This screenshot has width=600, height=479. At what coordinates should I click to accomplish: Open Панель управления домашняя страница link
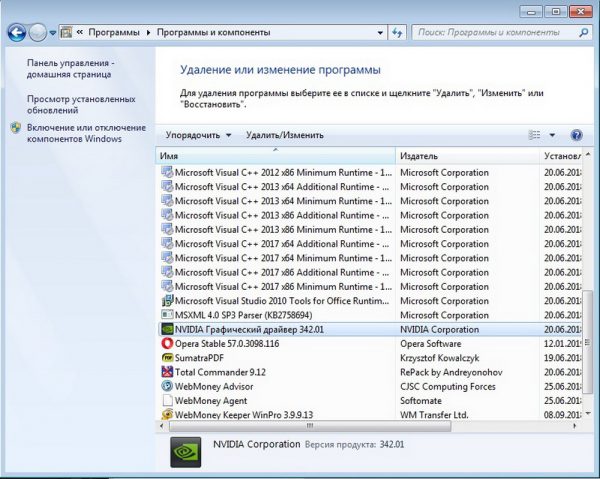pyautogui.click(x=70, y=69)
